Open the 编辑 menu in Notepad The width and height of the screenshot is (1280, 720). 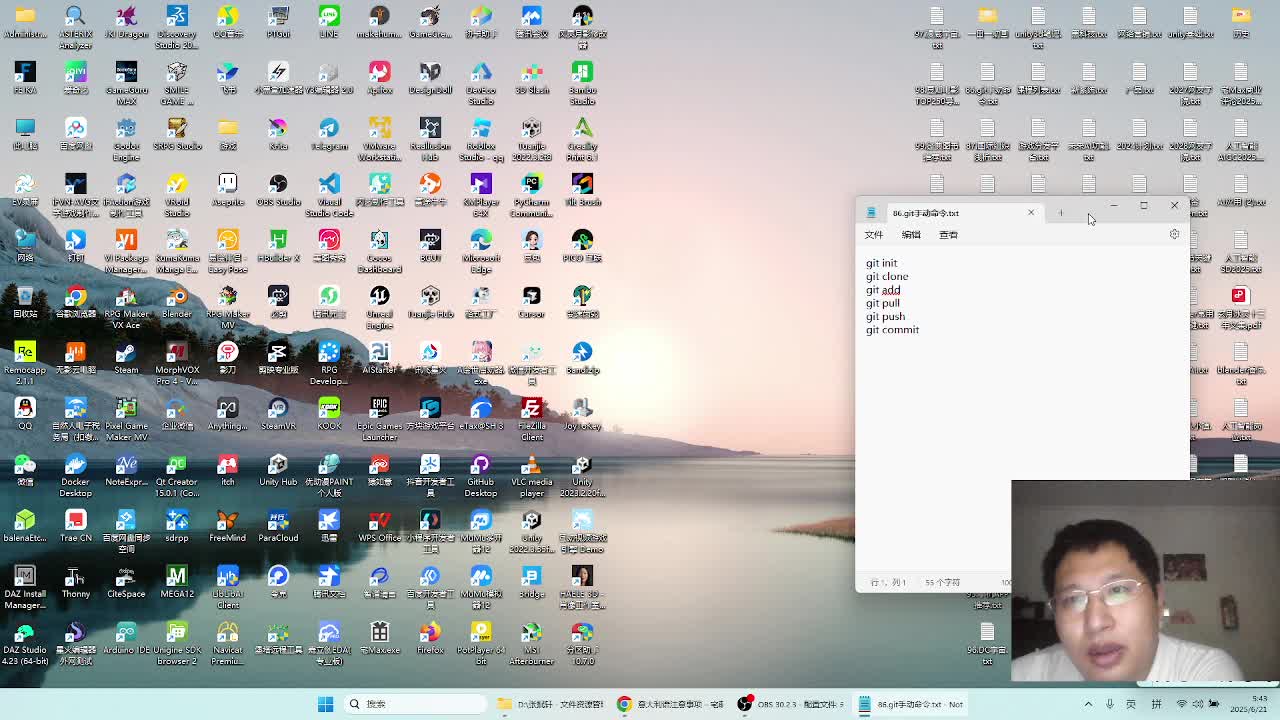911,235
